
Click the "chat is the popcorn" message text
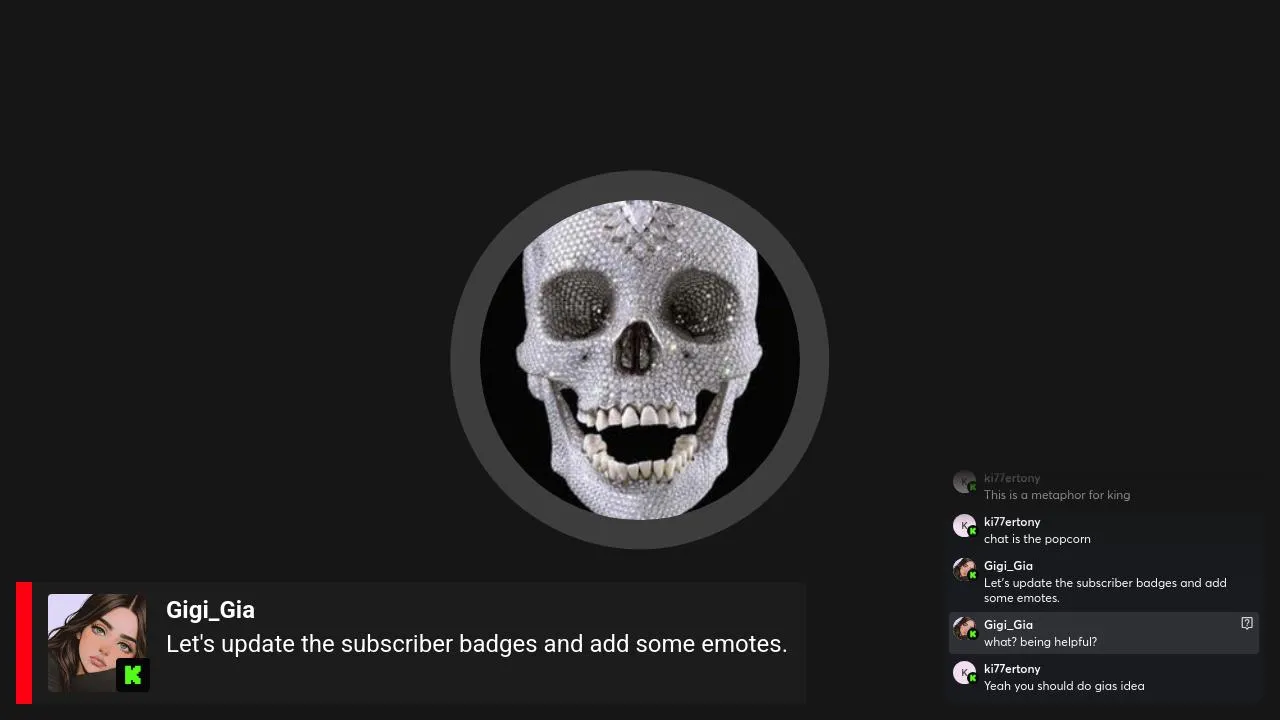click(1037, 539)
